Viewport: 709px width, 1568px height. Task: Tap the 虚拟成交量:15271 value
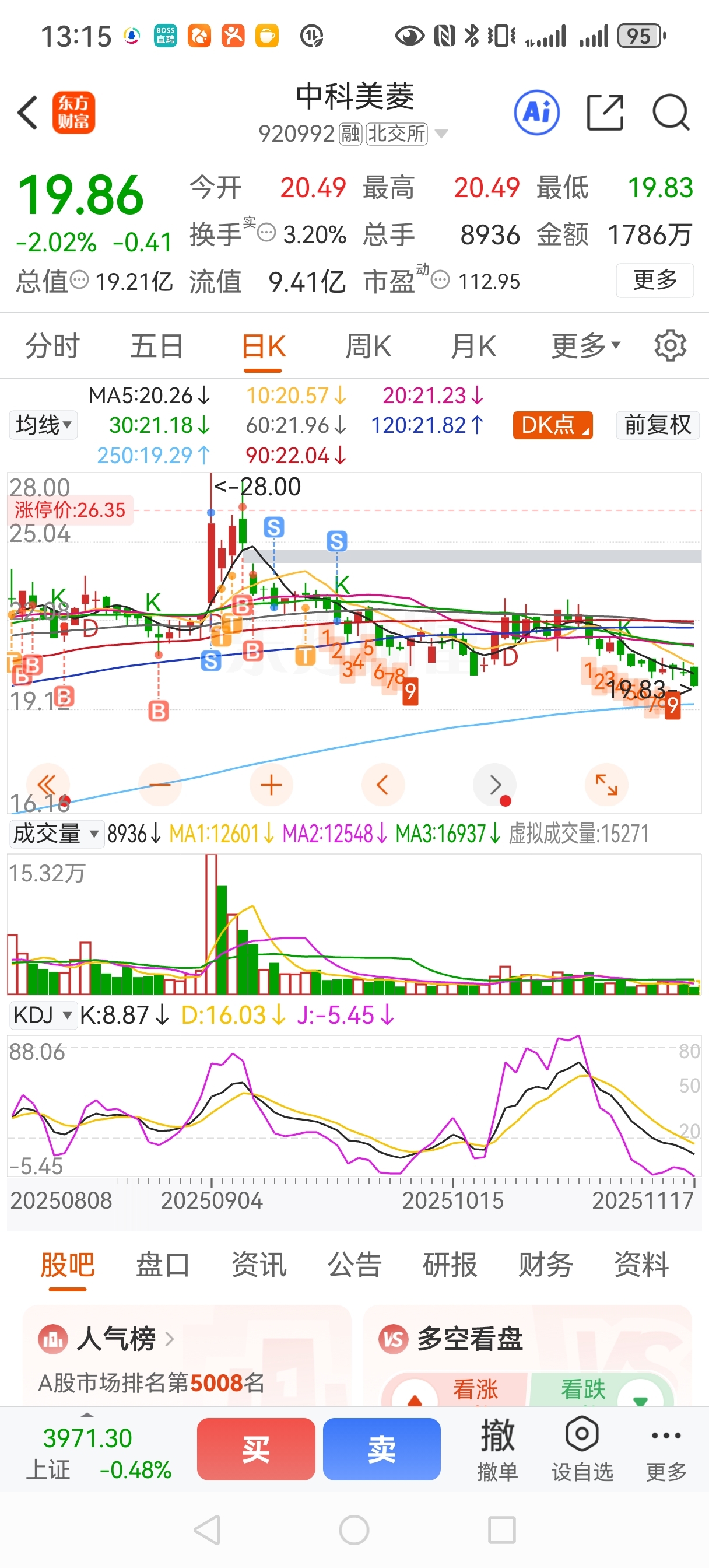pos(579,834)
